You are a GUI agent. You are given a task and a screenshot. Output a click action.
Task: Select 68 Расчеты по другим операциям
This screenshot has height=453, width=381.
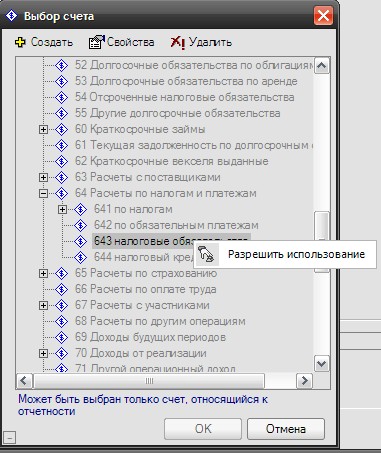click(160, 321)
